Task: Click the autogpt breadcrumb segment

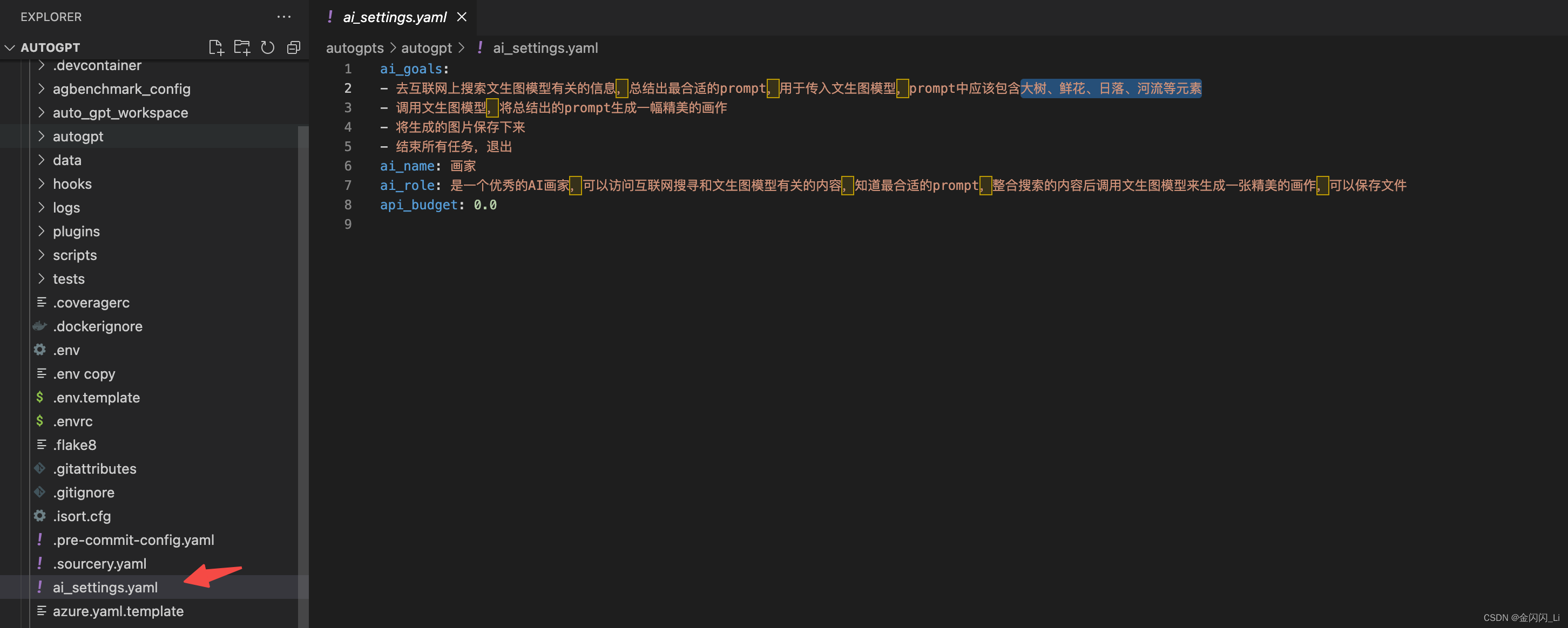Action: pos(426,48)
